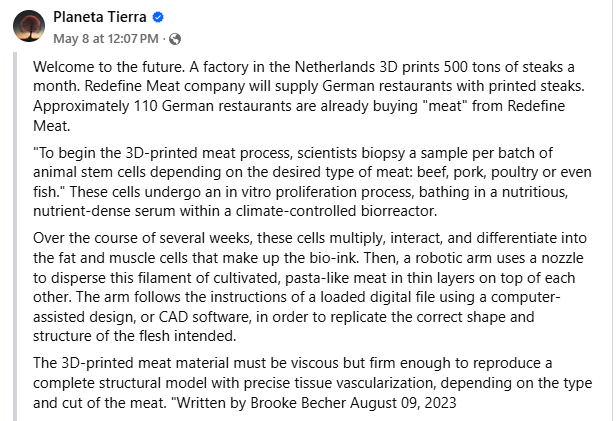Click the author name Brooke Becher
Image resolution: width=616 pixels, height=421 pixels.
tap(298, 403)
